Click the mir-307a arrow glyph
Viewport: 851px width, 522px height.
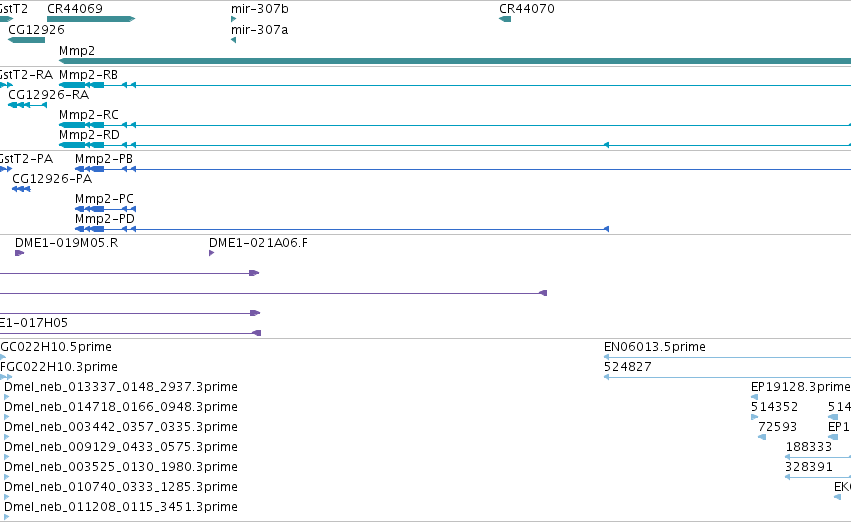pos(233,40)
